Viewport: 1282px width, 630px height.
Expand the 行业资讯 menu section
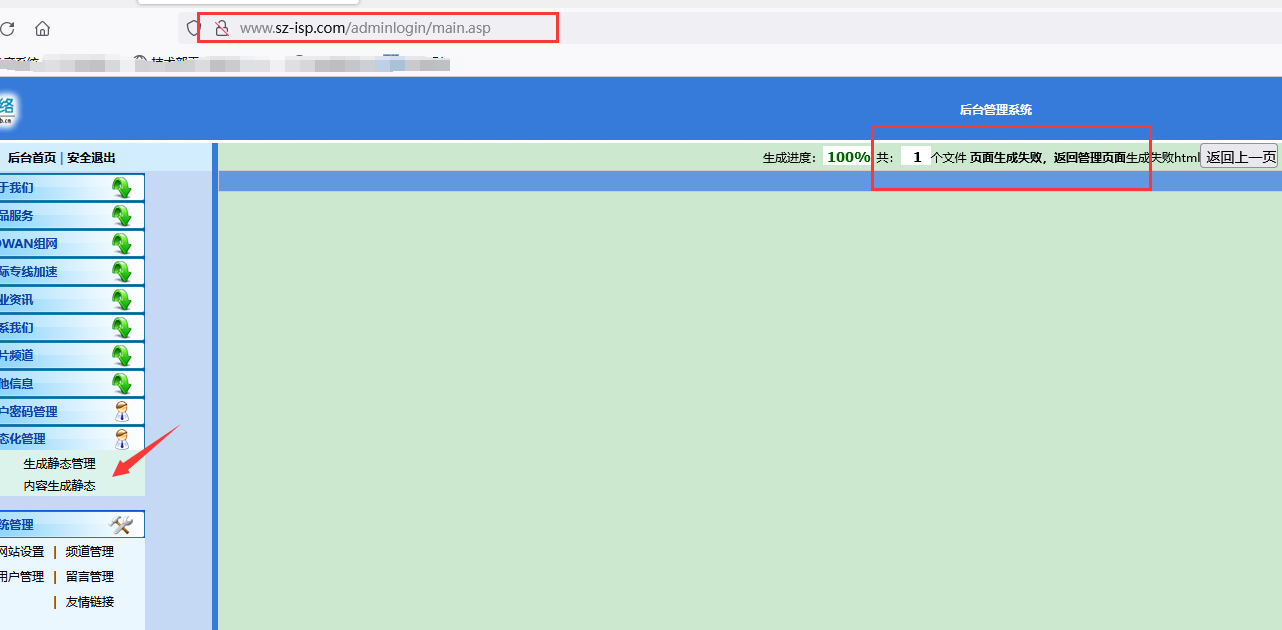[x=121, y=300]
